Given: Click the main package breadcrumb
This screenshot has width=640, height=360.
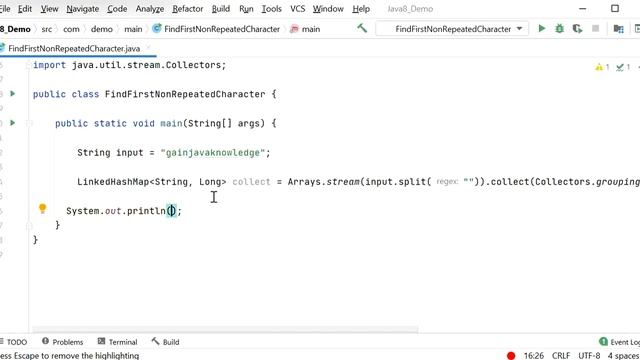Looking at the screenshot, I should coord(133,29).
